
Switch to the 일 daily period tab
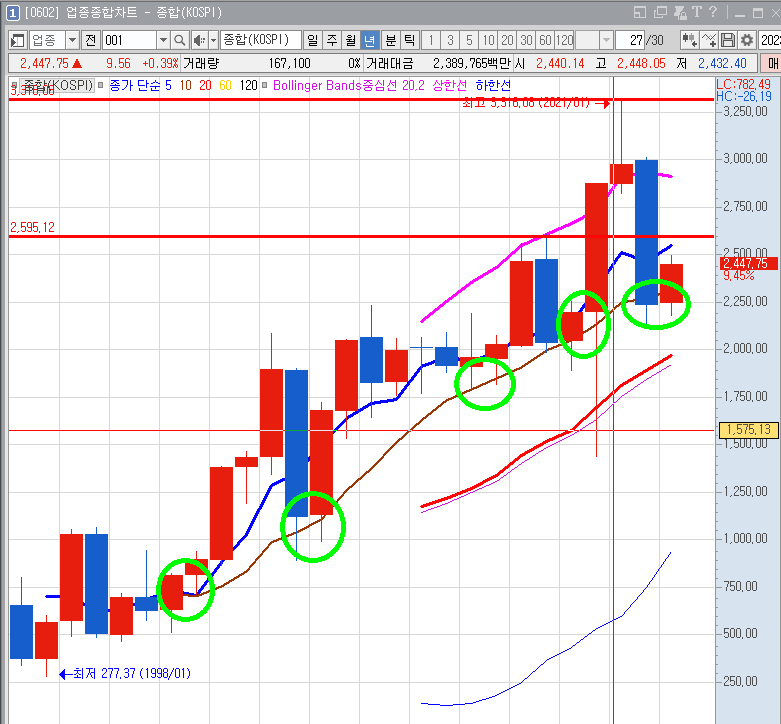pos(312,40)
